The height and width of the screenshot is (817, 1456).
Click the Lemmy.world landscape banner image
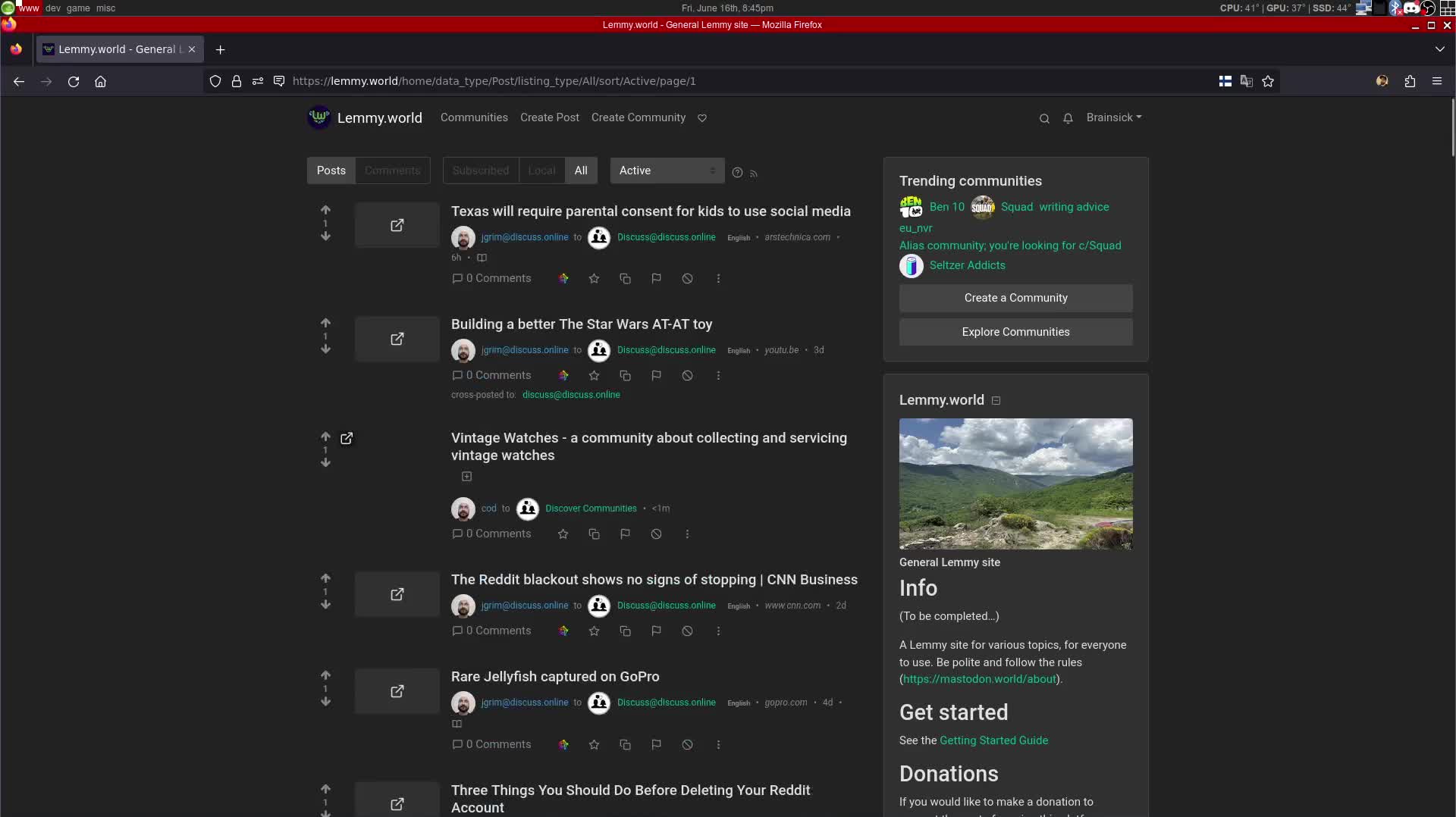(1015, 484)
